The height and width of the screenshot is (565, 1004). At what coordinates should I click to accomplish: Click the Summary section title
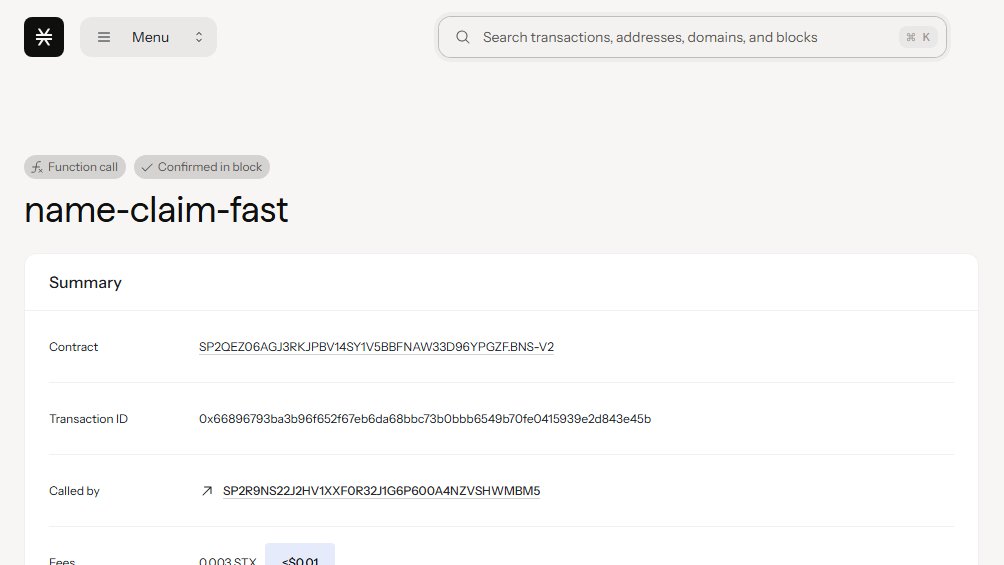[85, 282]
